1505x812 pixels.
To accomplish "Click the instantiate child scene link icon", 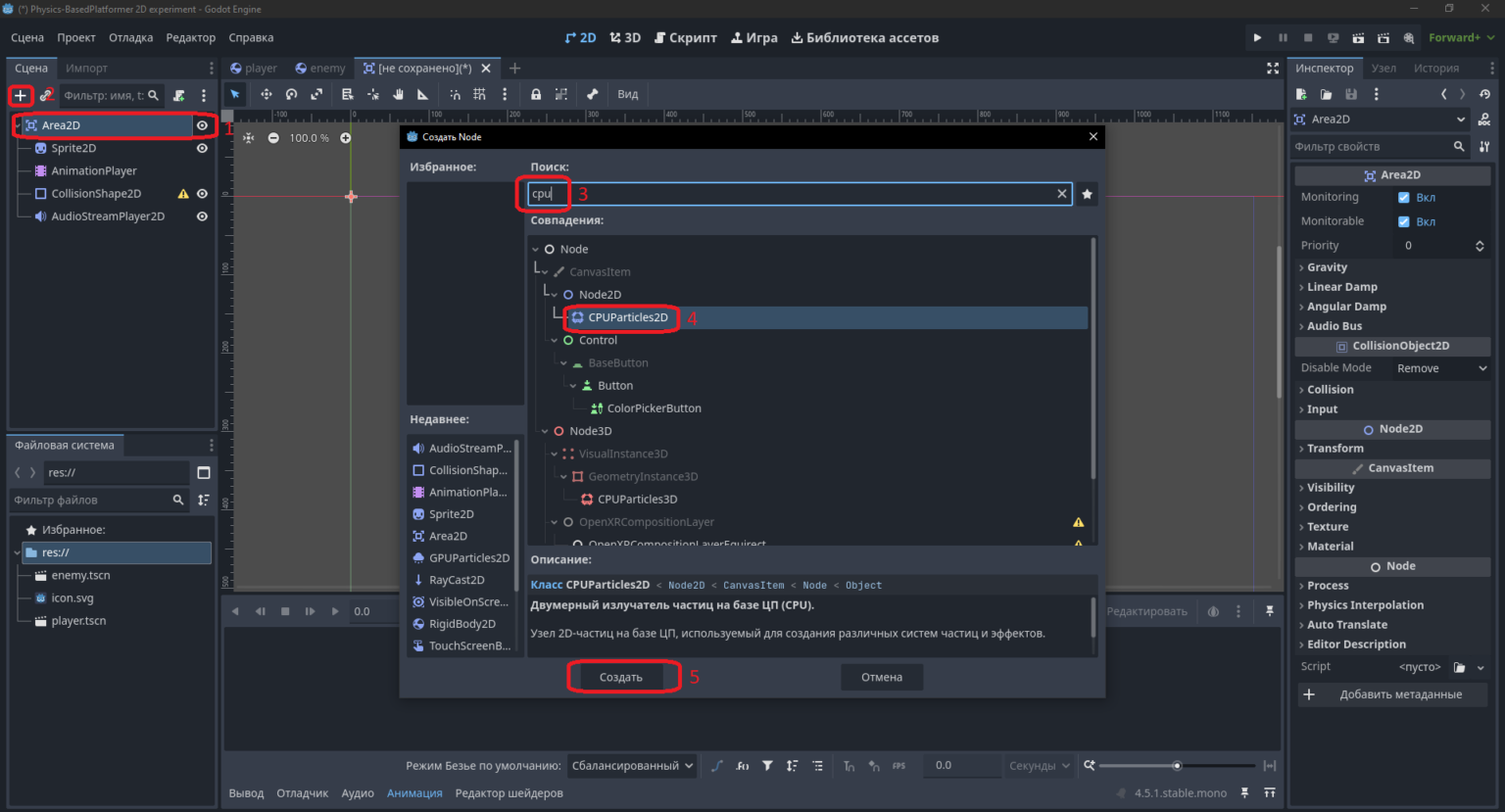I will pos(46,95).
